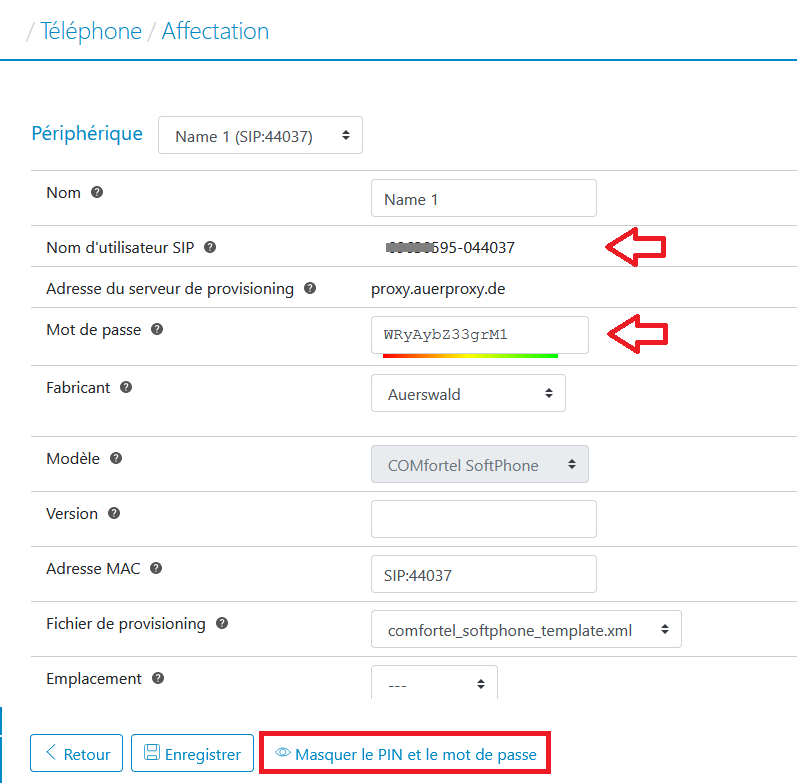
Task: Click help icon beside Fabricant
Action: (x=127, y=387)
